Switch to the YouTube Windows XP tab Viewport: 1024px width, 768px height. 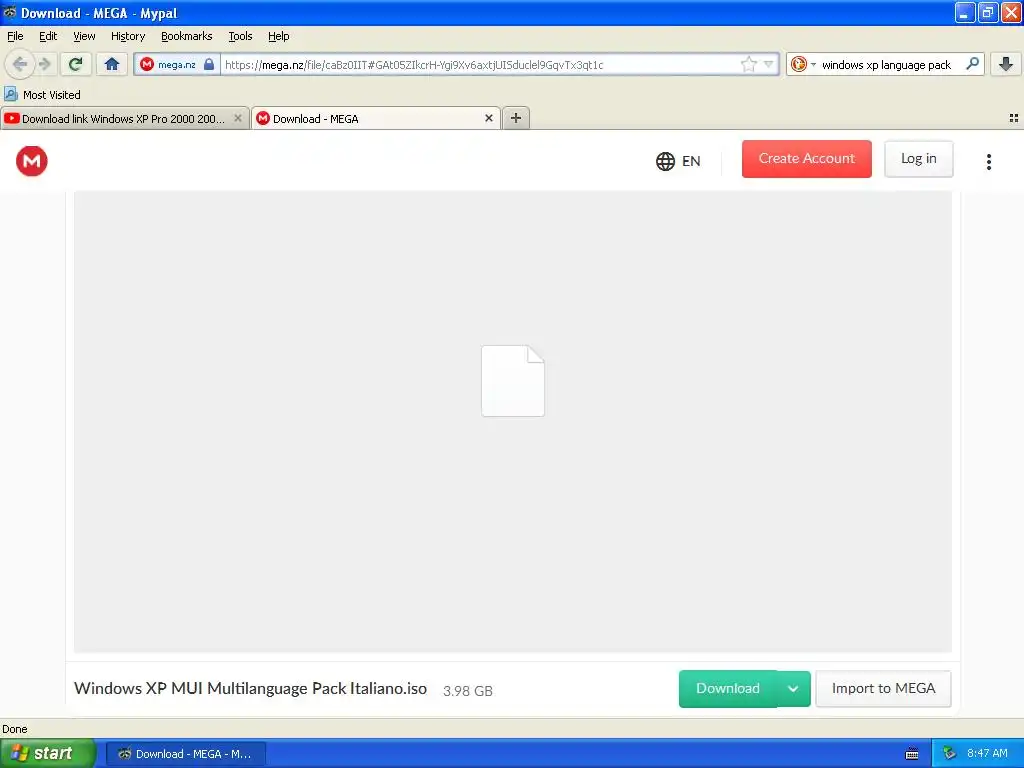(124, 119)
